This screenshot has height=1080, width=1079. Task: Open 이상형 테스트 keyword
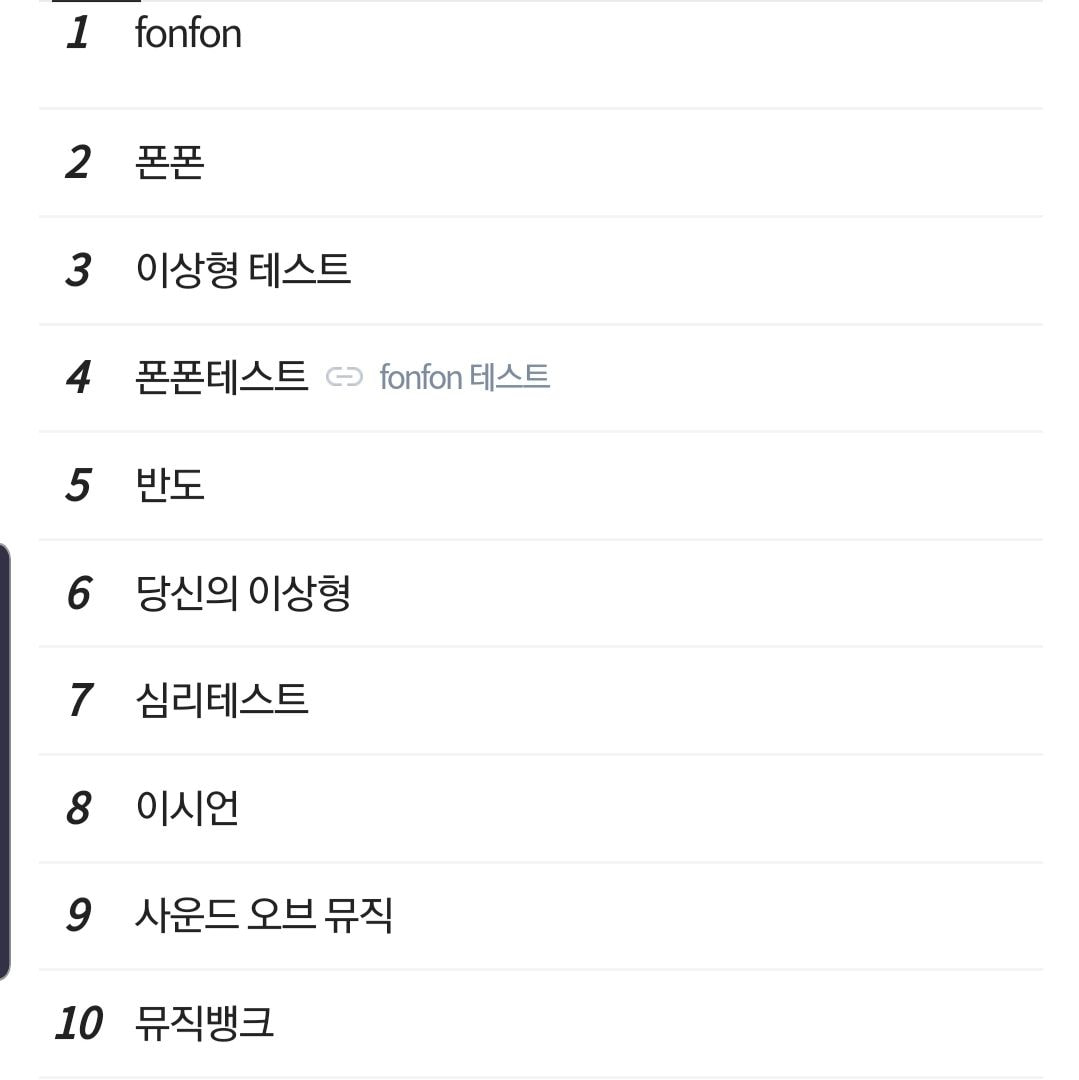tap(243, 270)
